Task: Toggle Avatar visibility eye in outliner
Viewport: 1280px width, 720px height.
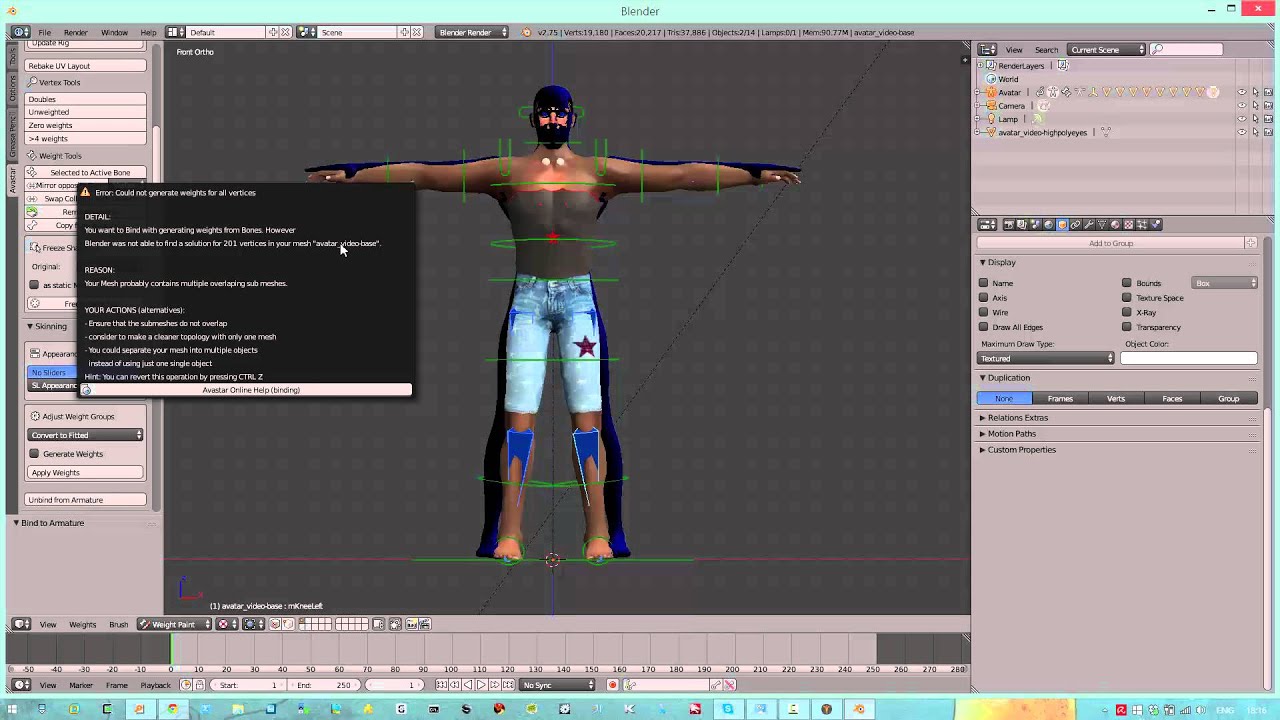Action: click(x=1242, y=92)
